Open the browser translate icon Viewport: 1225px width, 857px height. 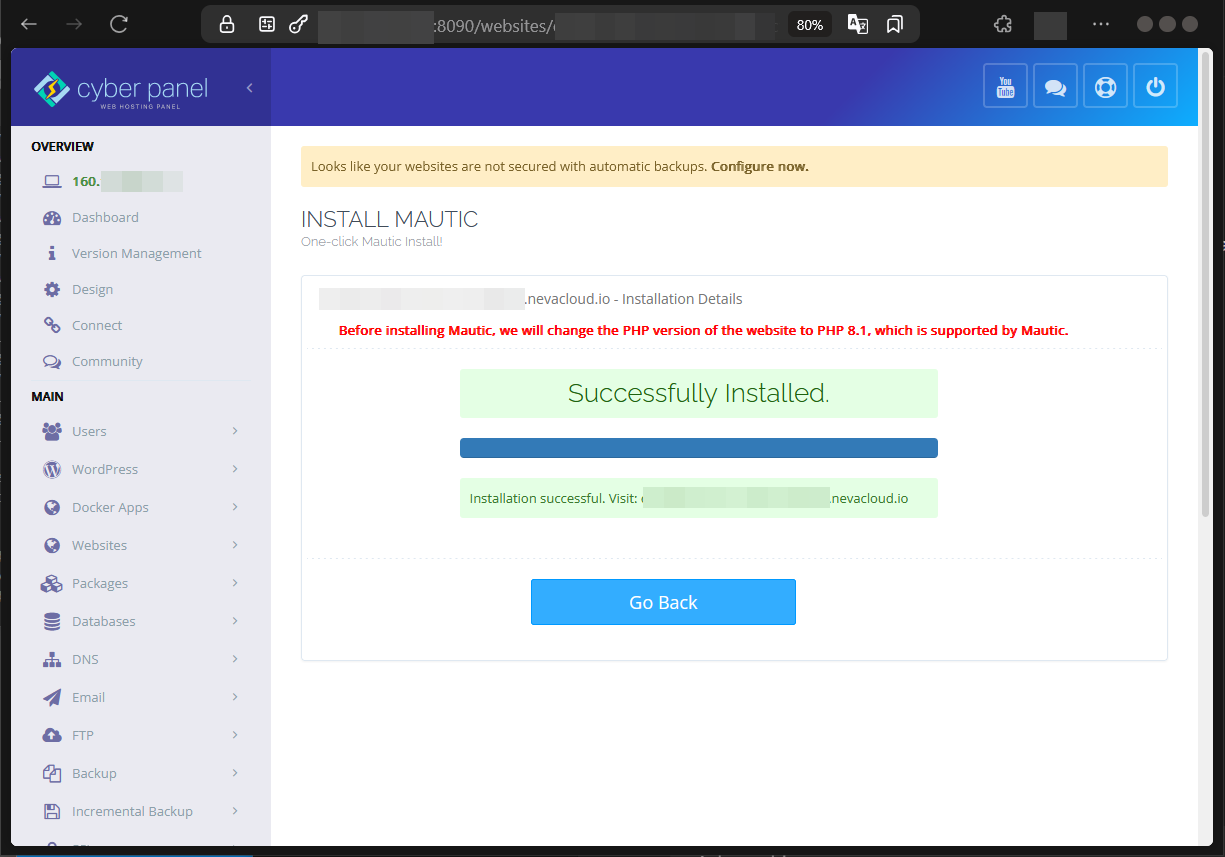point(858,25)
